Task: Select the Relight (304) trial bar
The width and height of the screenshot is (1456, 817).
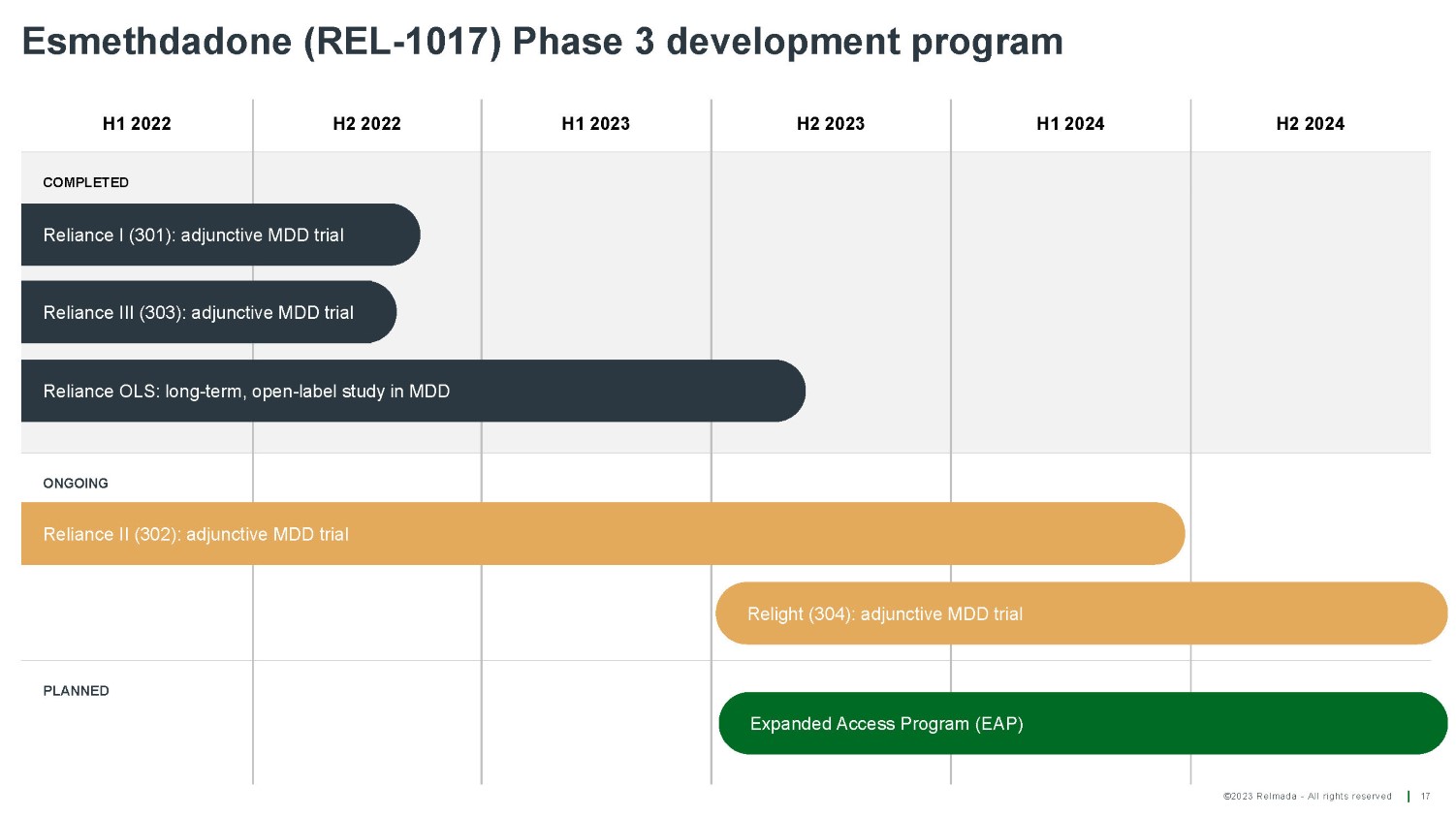Action: coord(1081,613)
